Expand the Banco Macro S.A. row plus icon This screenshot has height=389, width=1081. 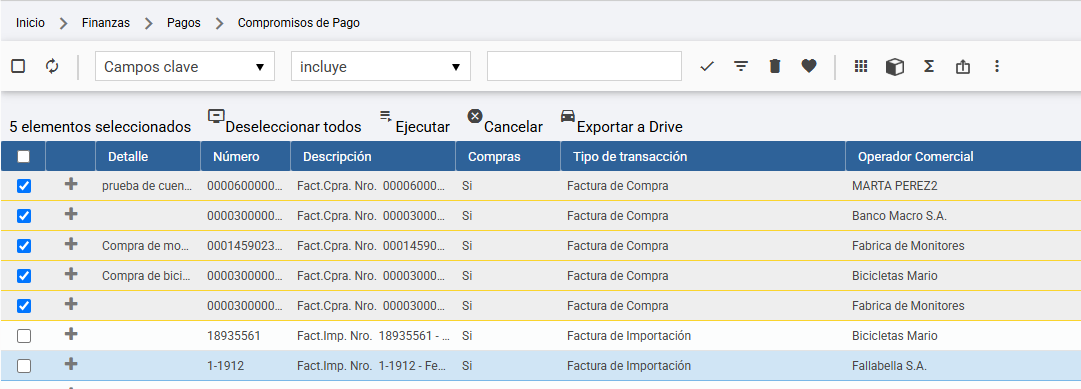[70, 214]
